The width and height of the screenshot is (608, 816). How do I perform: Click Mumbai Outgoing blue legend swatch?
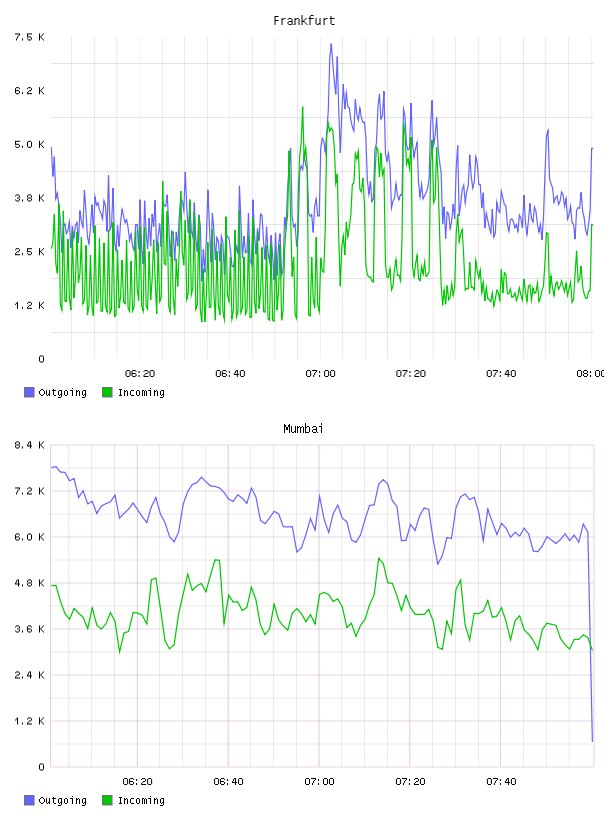click(29, 800)
